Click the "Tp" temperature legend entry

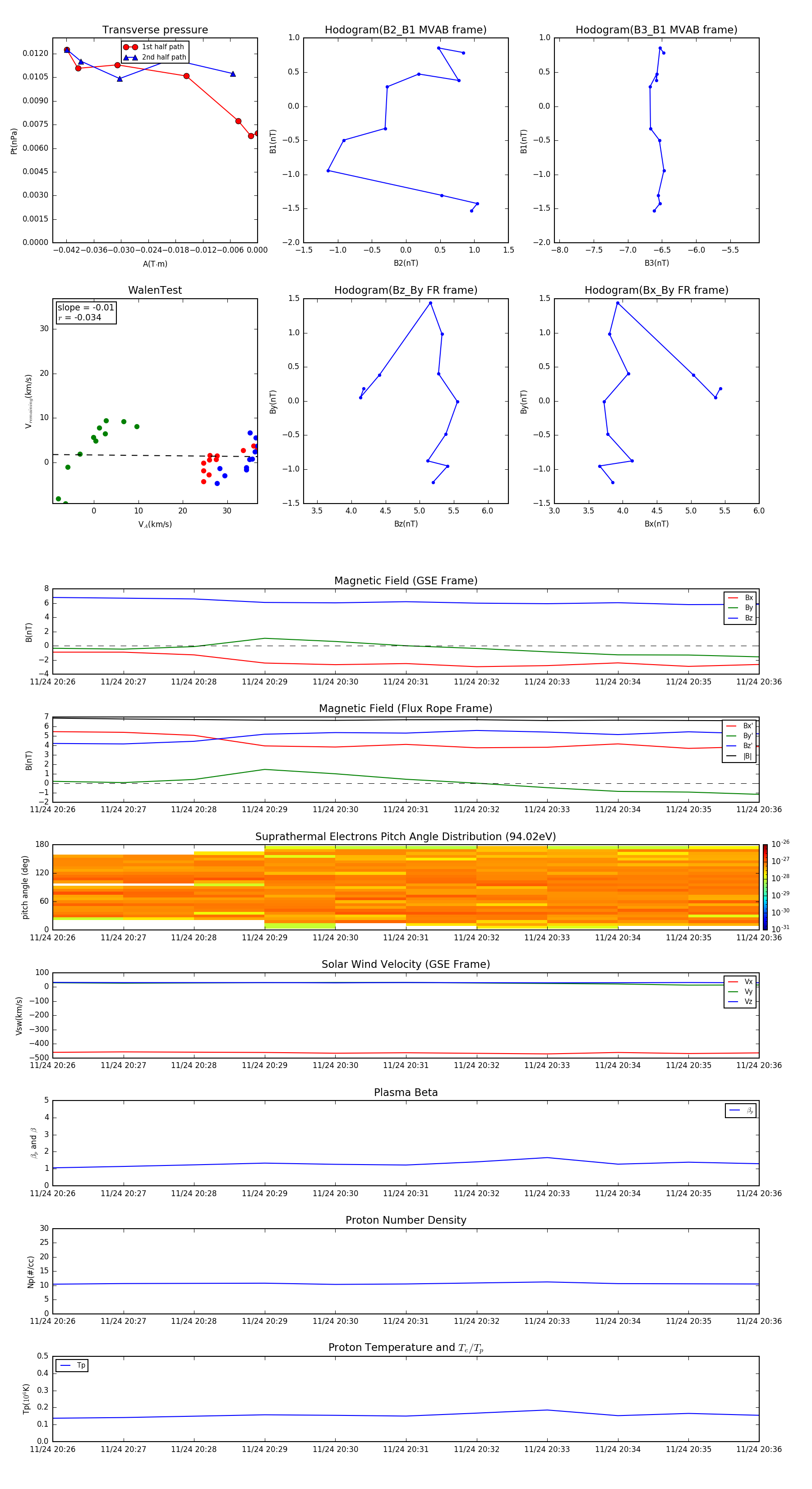(72, 1365)
